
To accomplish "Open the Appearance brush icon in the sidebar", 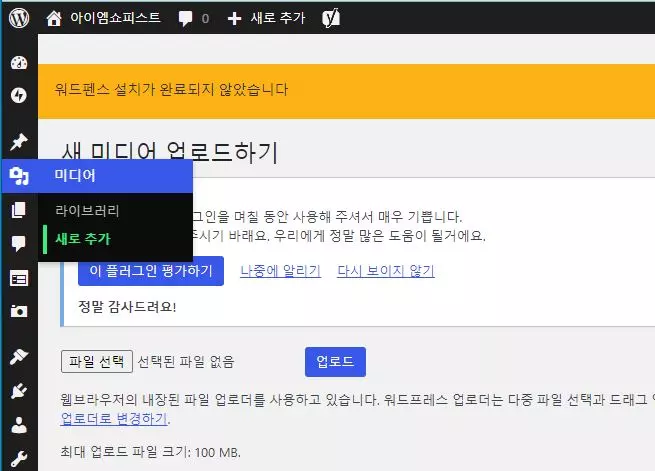I will (19, 356).
